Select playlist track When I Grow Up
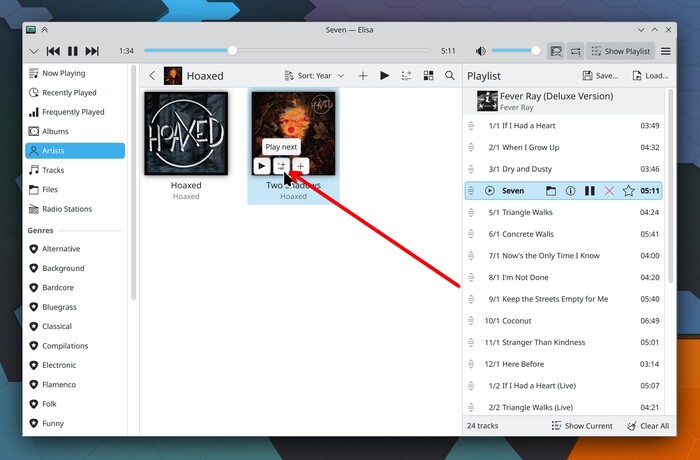Image resolution: width=700 pixels, height=460 pixels. pyautogui.click(x=563, y=147)
